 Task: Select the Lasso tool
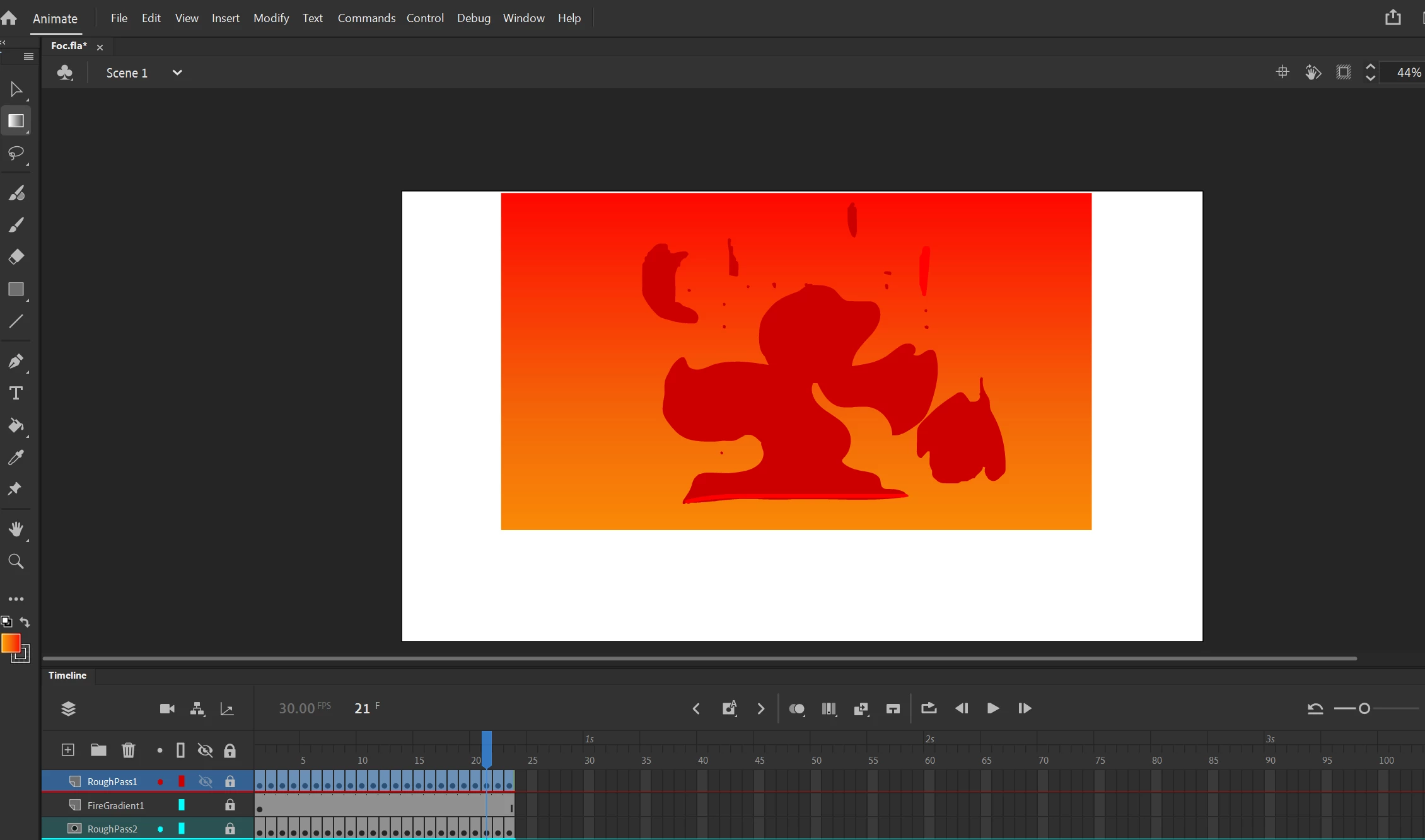click(x=16, y=153)
